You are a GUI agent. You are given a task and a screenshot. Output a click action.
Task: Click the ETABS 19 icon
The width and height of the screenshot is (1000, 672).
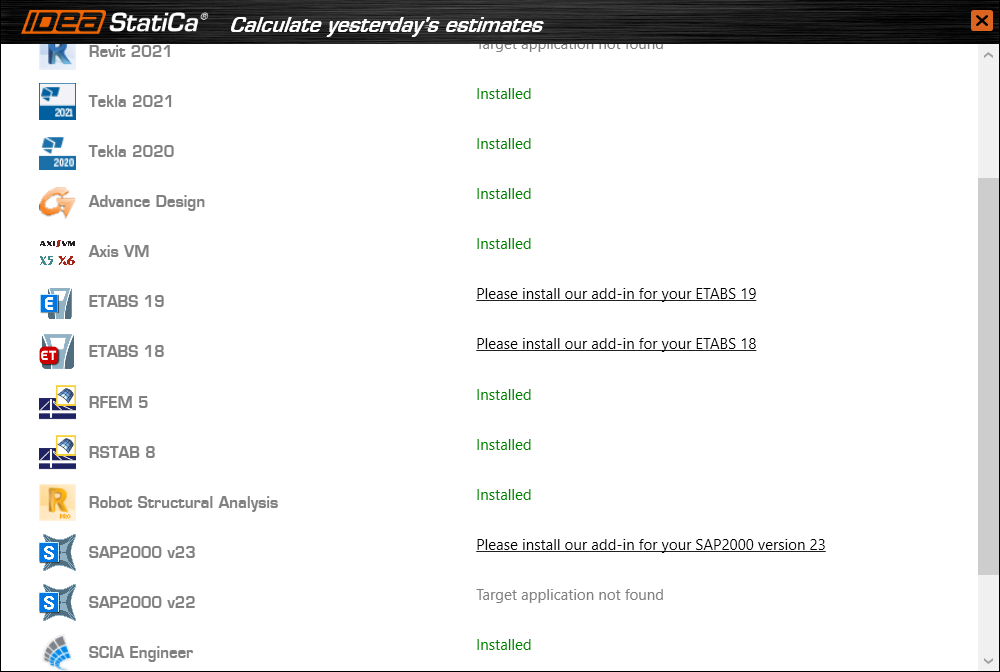[x=57, y=302]
